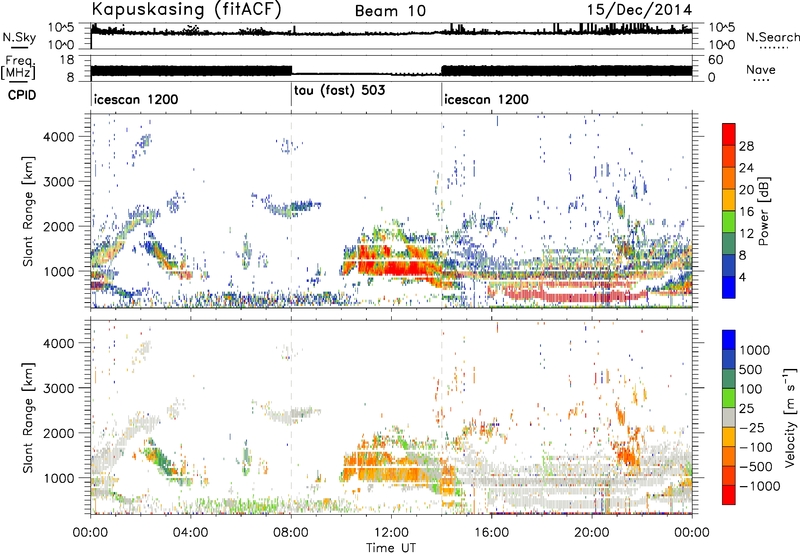Click the '500' tick on the velocity colorbar
This screenshot has height=554, width=800.
pos(753,370)
